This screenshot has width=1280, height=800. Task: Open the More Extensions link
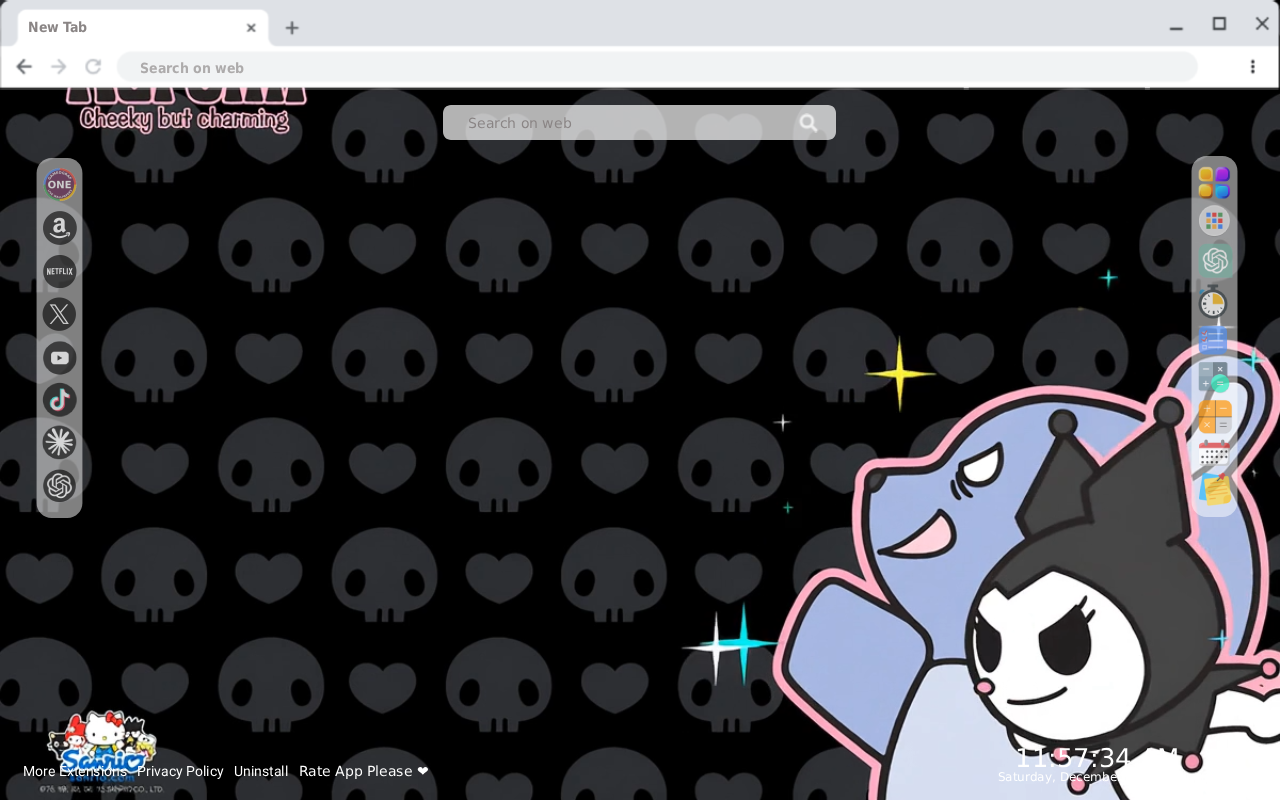coord(75,771)
